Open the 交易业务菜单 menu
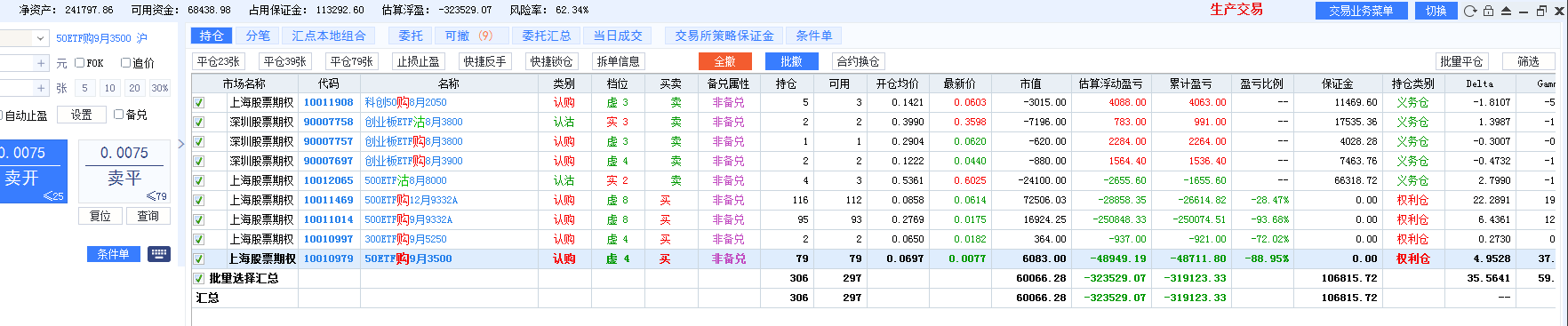This screenshot has height=326, width=1568. 1361,11
